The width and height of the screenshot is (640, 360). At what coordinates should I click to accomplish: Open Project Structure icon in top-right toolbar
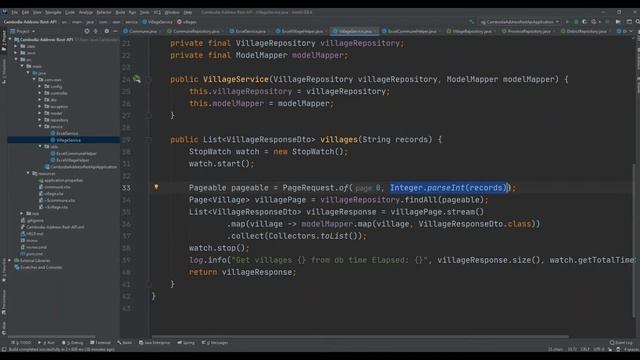[x=629, y=22]
